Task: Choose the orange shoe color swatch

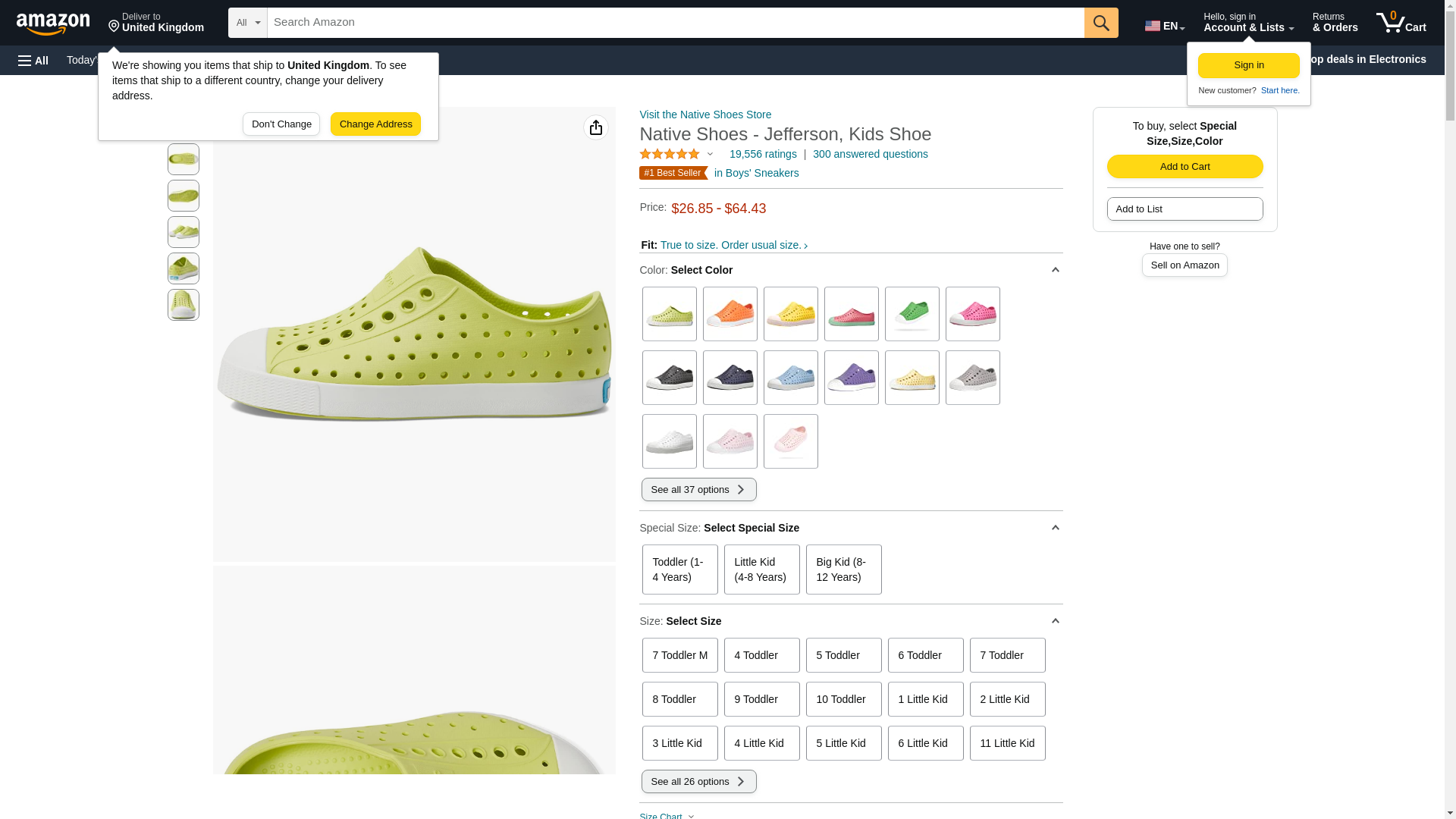Action: (x=730, y=314)
